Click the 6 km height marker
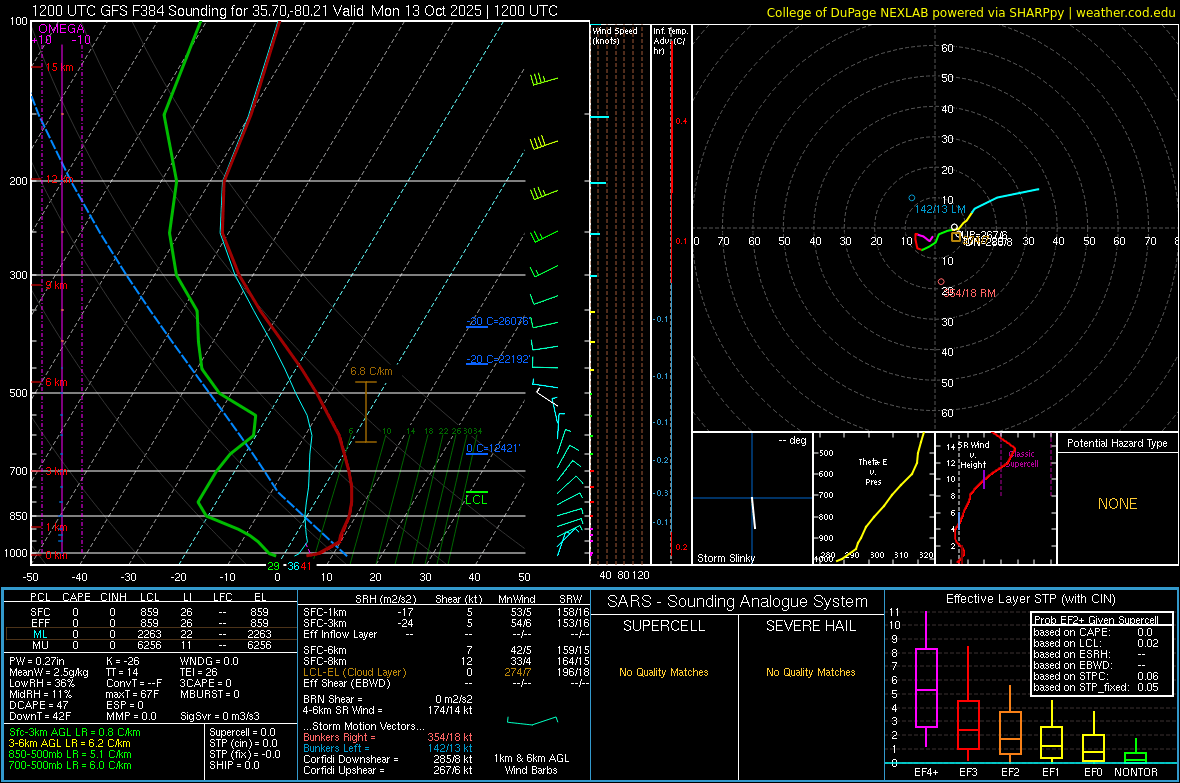 pyautogui.click(x=56, y=382)
